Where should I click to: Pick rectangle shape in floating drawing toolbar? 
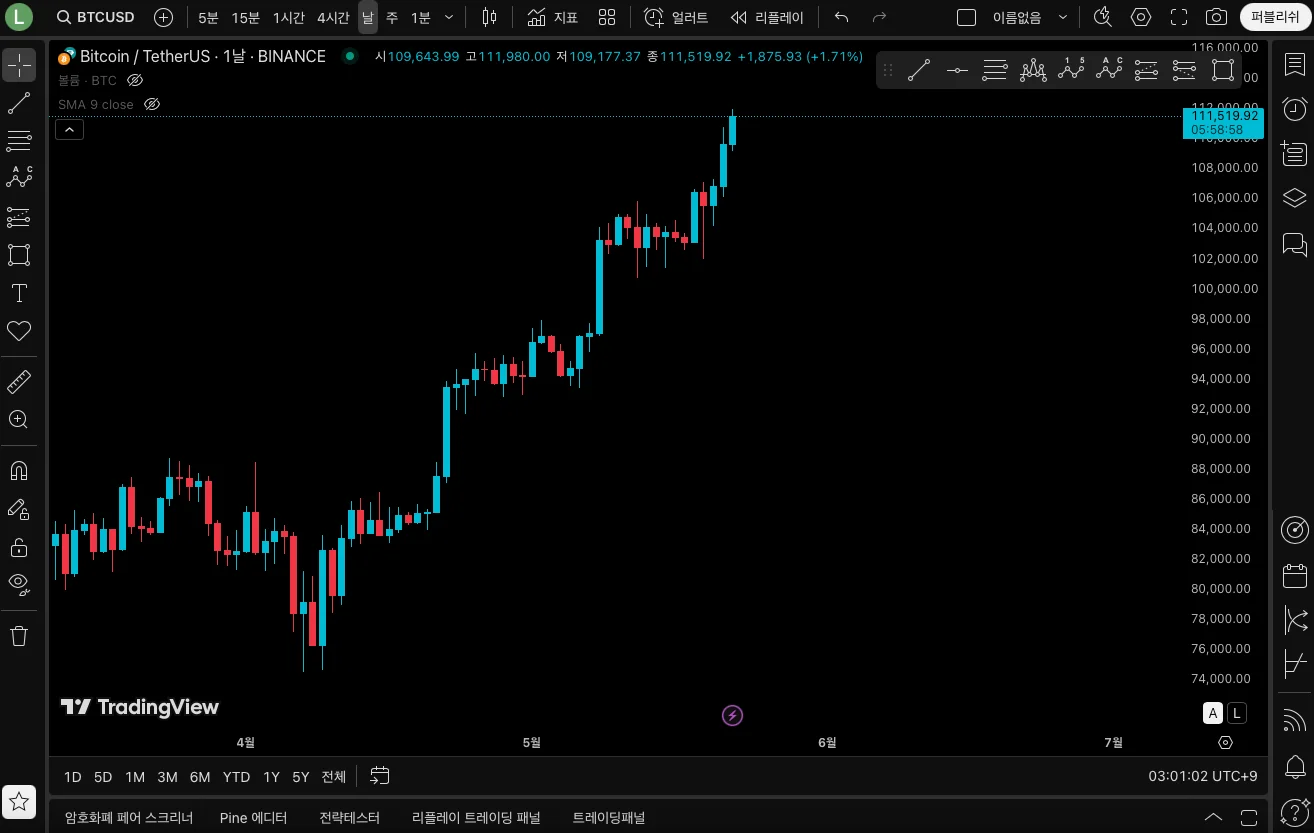(x=1222, y=70)
